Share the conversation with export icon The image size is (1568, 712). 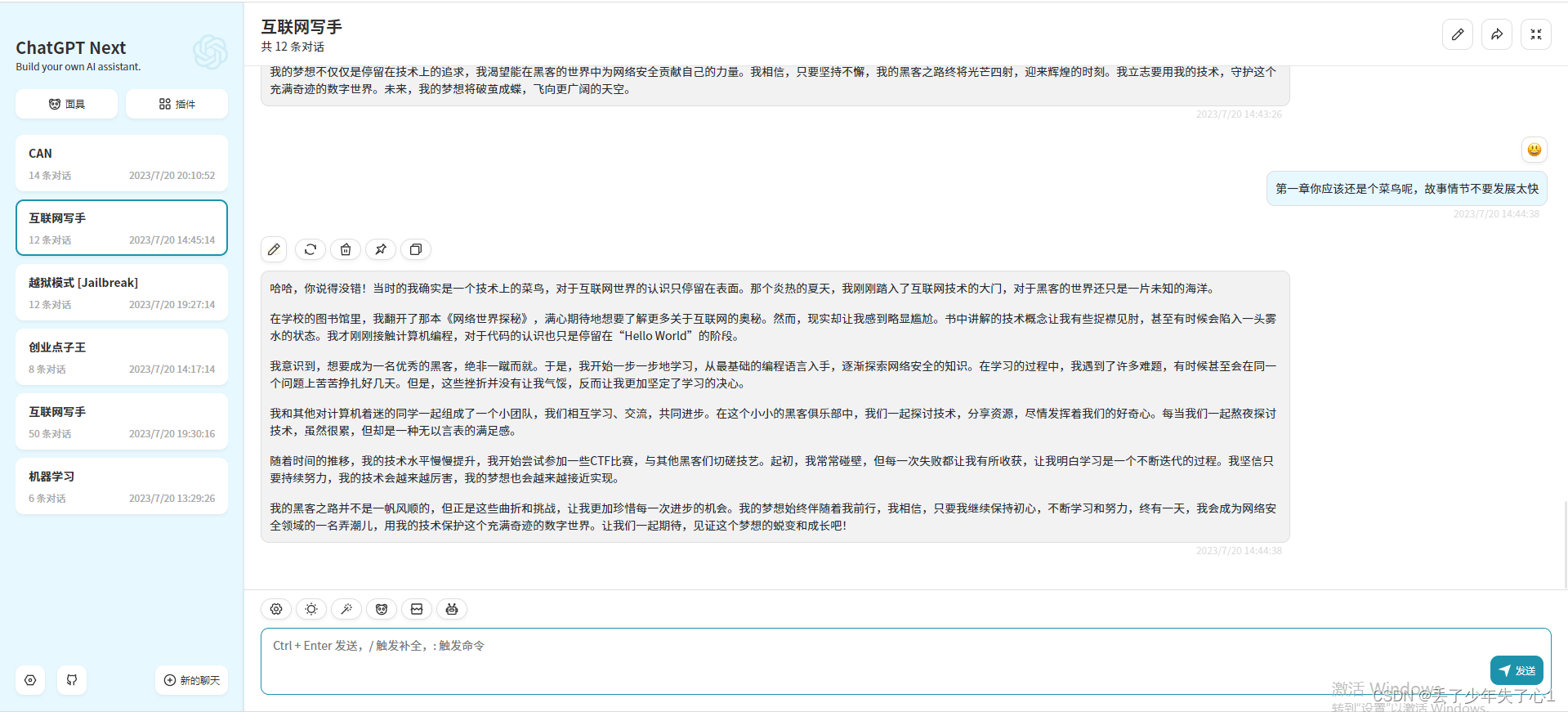click(x=1497, y=34)
